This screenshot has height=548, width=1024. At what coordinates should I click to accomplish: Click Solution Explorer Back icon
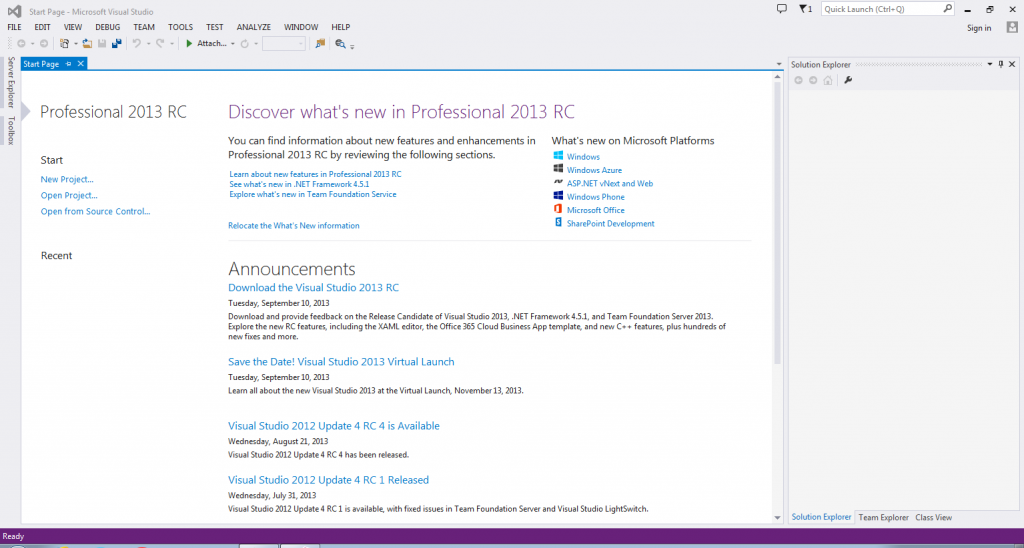[798, 80]
